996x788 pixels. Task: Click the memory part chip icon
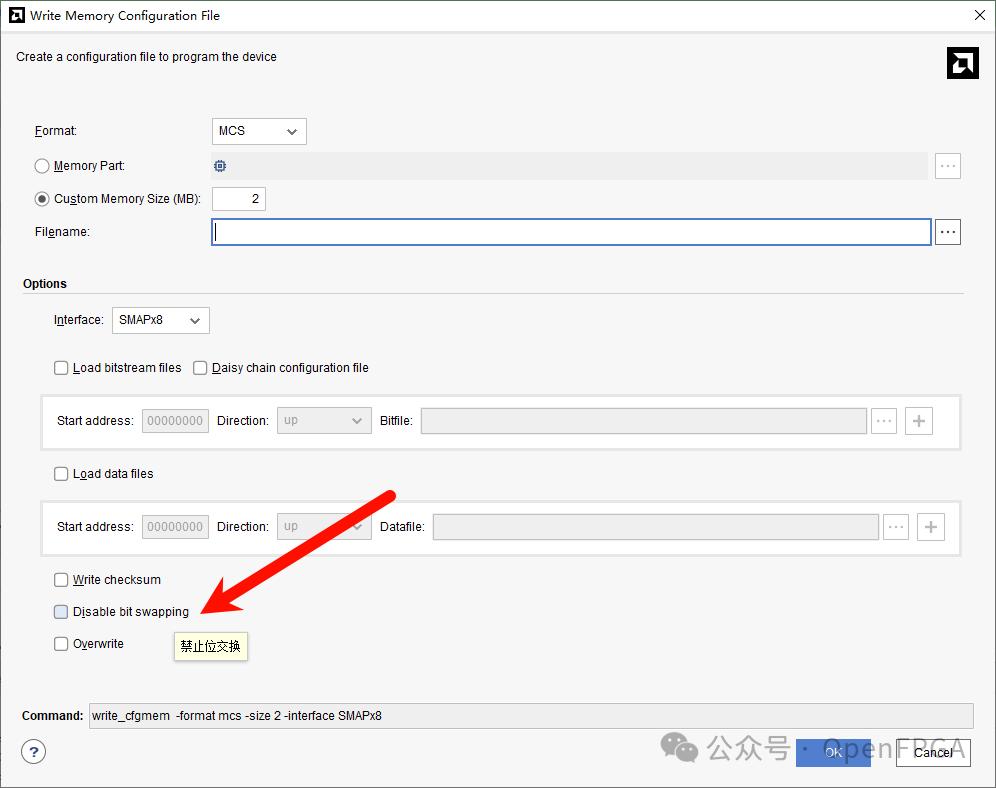220,166
